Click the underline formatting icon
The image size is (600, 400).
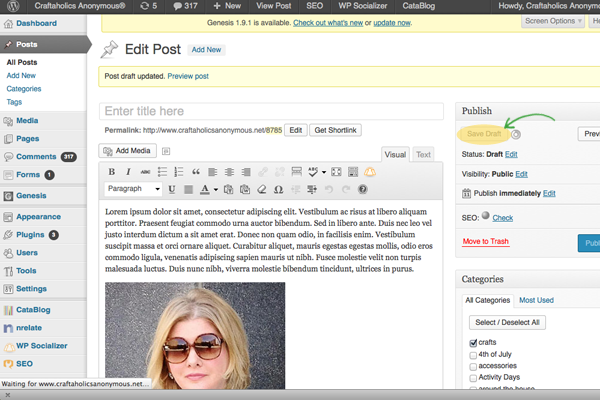(x=173, y=189)
